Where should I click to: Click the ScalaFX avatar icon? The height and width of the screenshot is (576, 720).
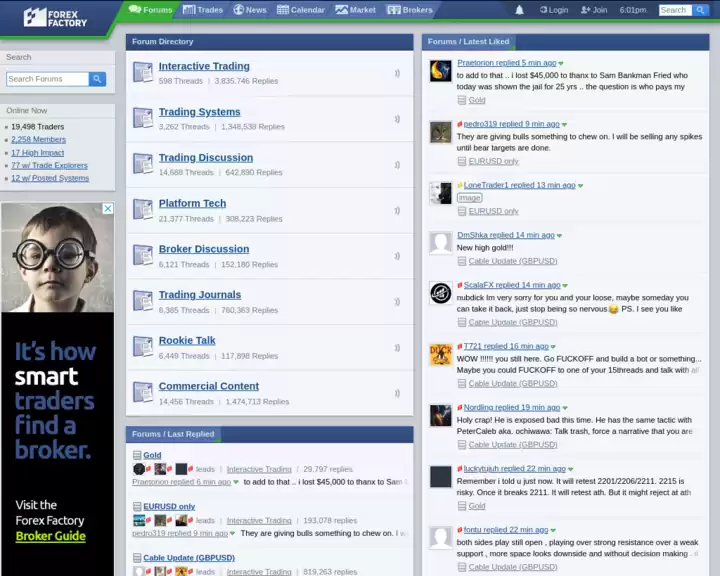[x=441, y=293]
